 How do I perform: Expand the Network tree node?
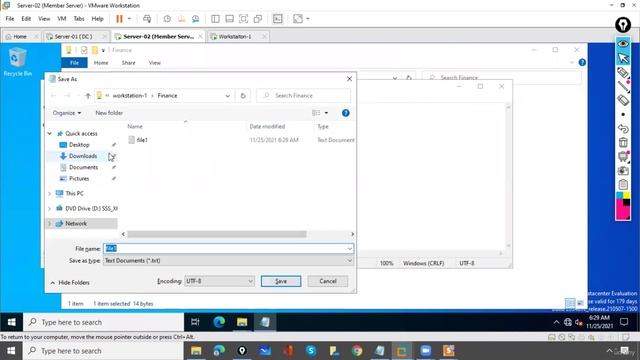tap(50, 224)
